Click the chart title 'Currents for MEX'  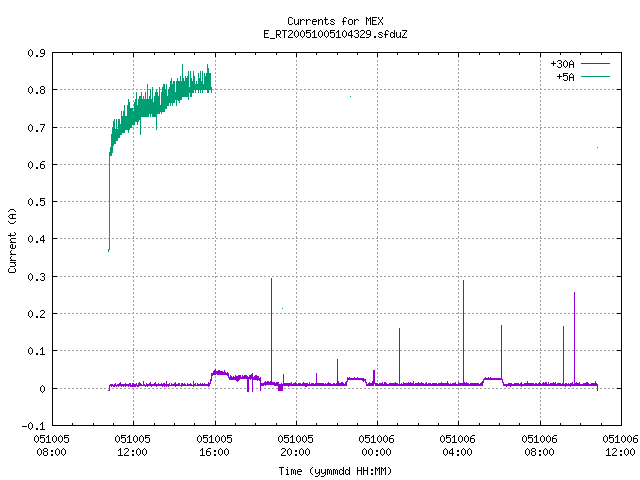[x=335, y=21]
